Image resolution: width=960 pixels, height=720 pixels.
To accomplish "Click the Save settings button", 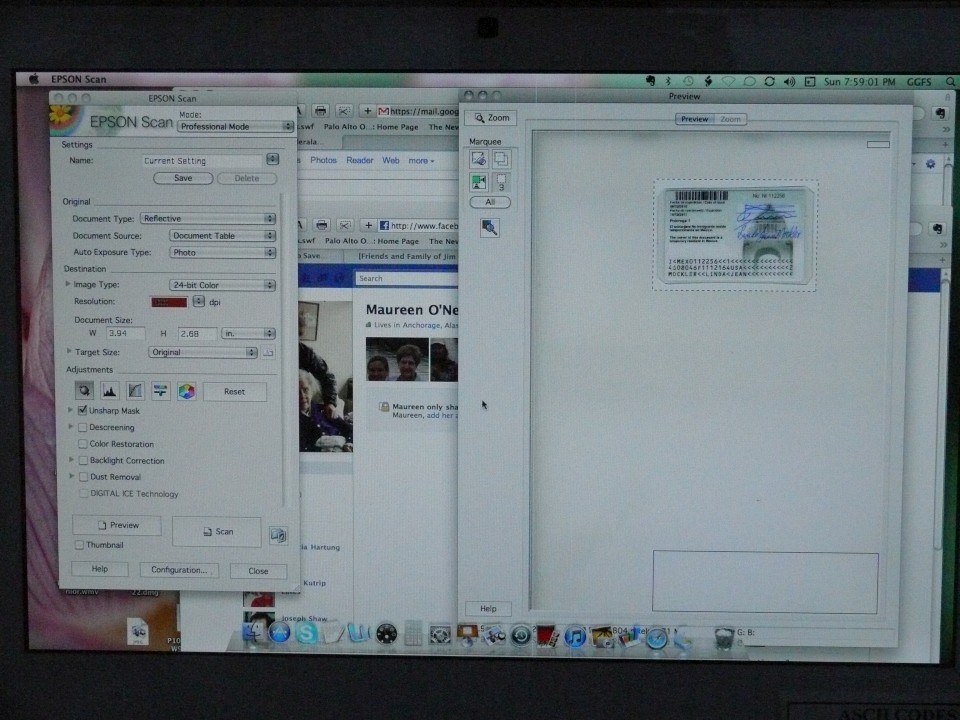I will [x=183, y=178].
